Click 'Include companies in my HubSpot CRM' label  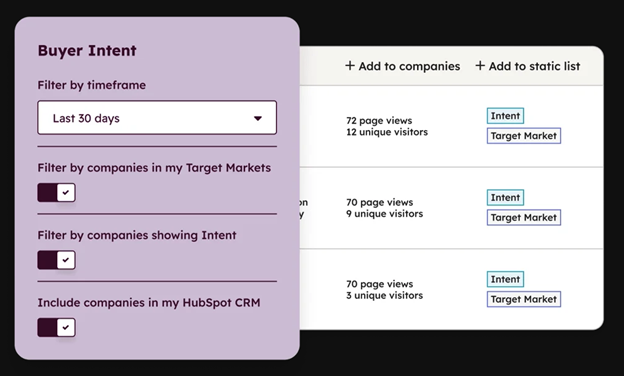pos(149,303)
